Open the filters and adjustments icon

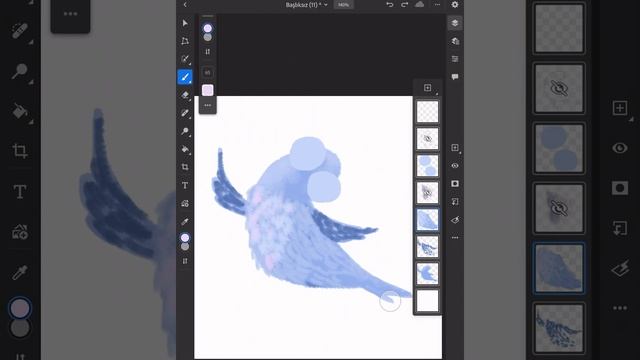pyautogui.click(x=455, y=220)
